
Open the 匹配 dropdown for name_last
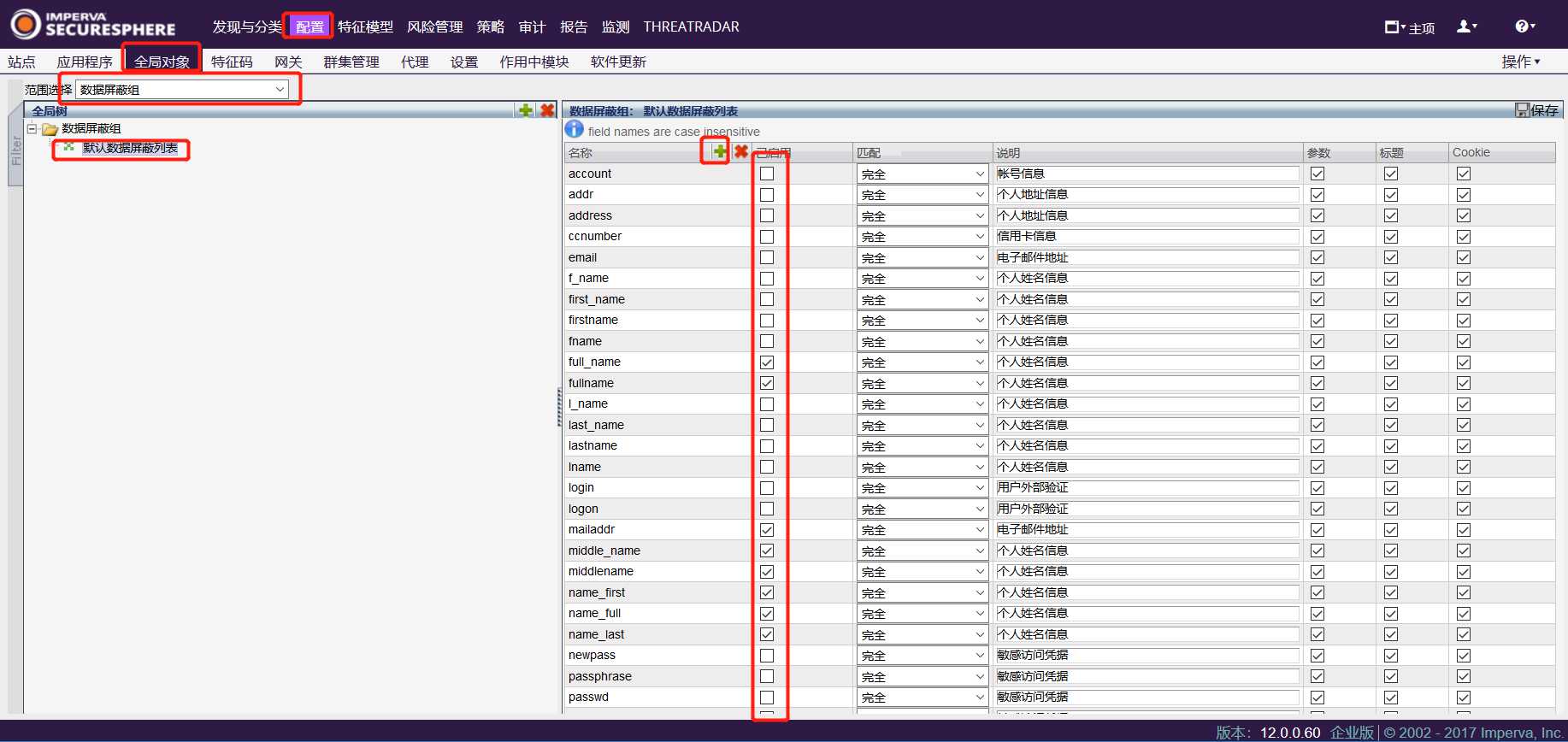pos(923,634)
